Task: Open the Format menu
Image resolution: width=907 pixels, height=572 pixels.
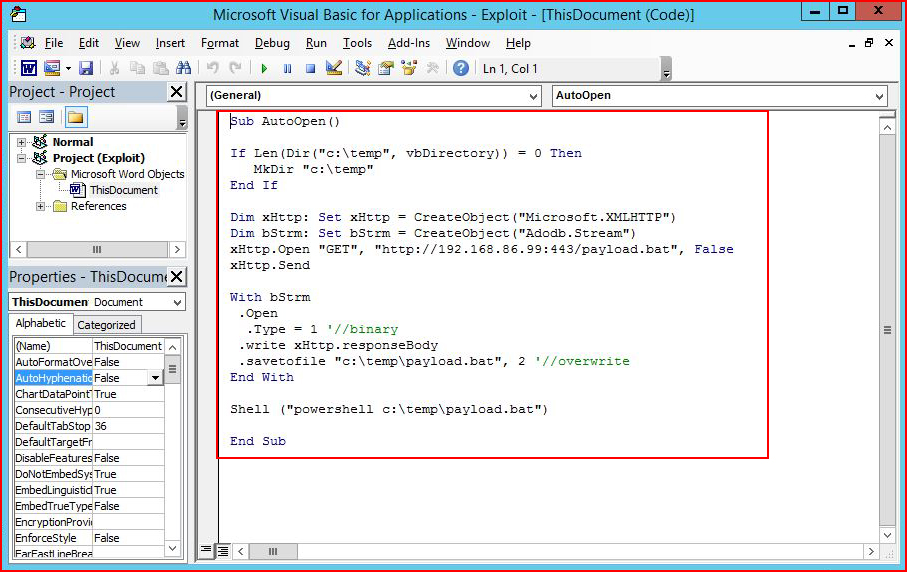Action: click(x=220, y=43)
